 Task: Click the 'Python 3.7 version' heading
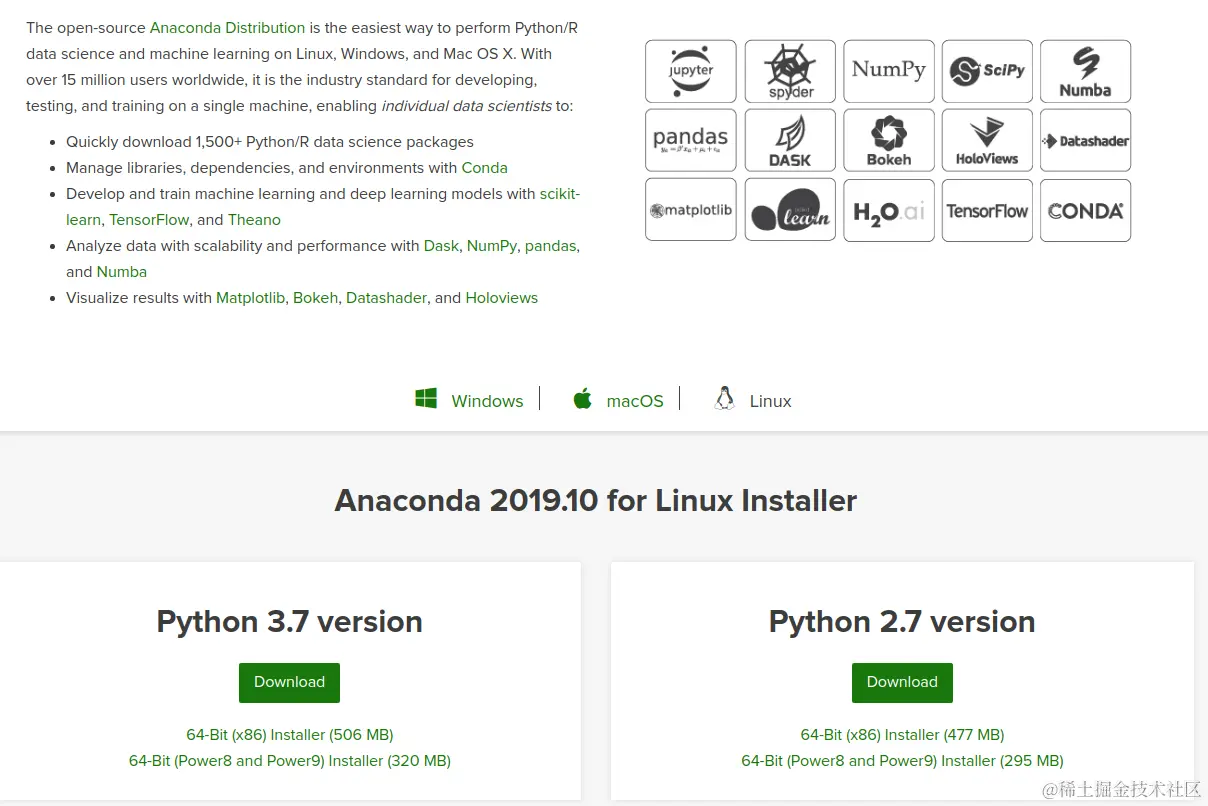click(290, 621)
